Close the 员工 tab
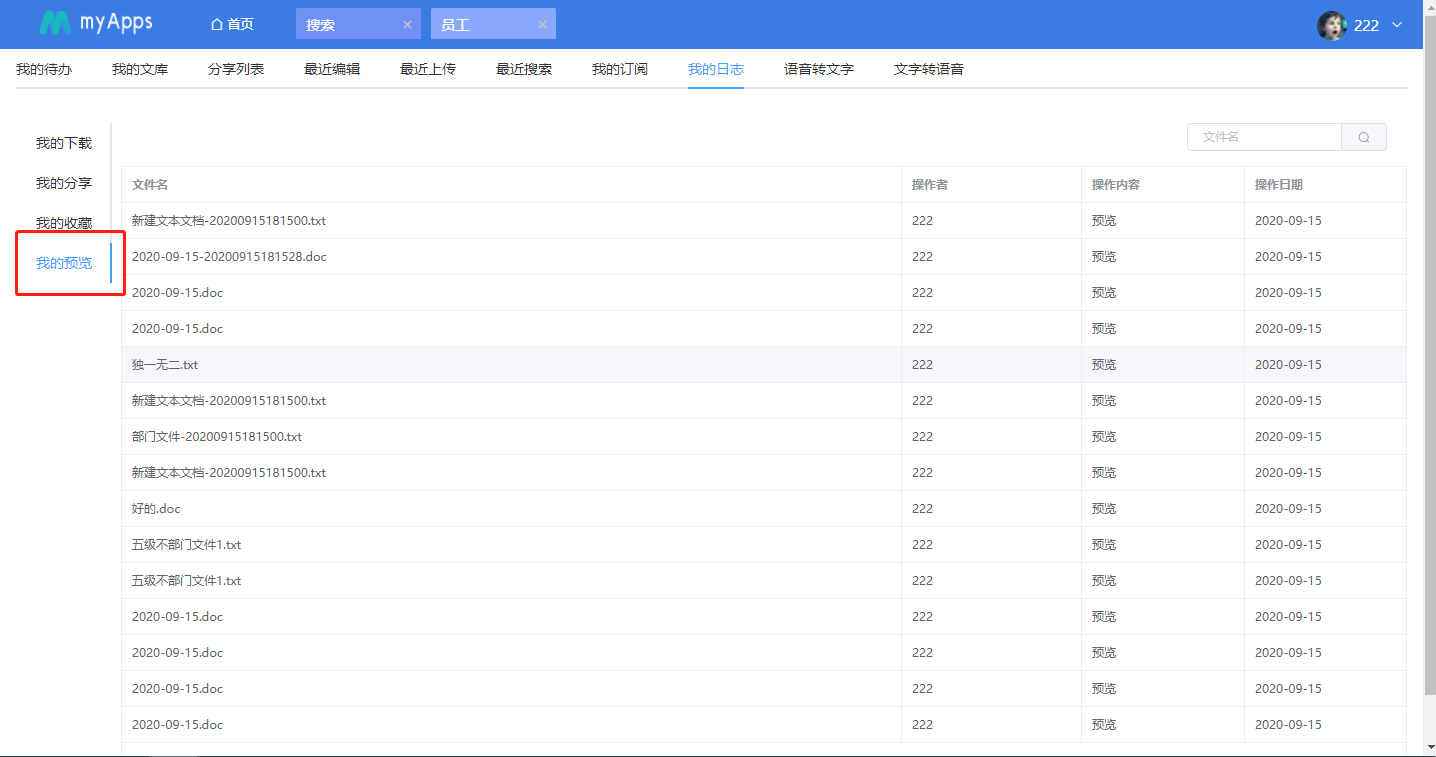The width and height of the screenshot is (1436, 757). (x=542, y=25)
